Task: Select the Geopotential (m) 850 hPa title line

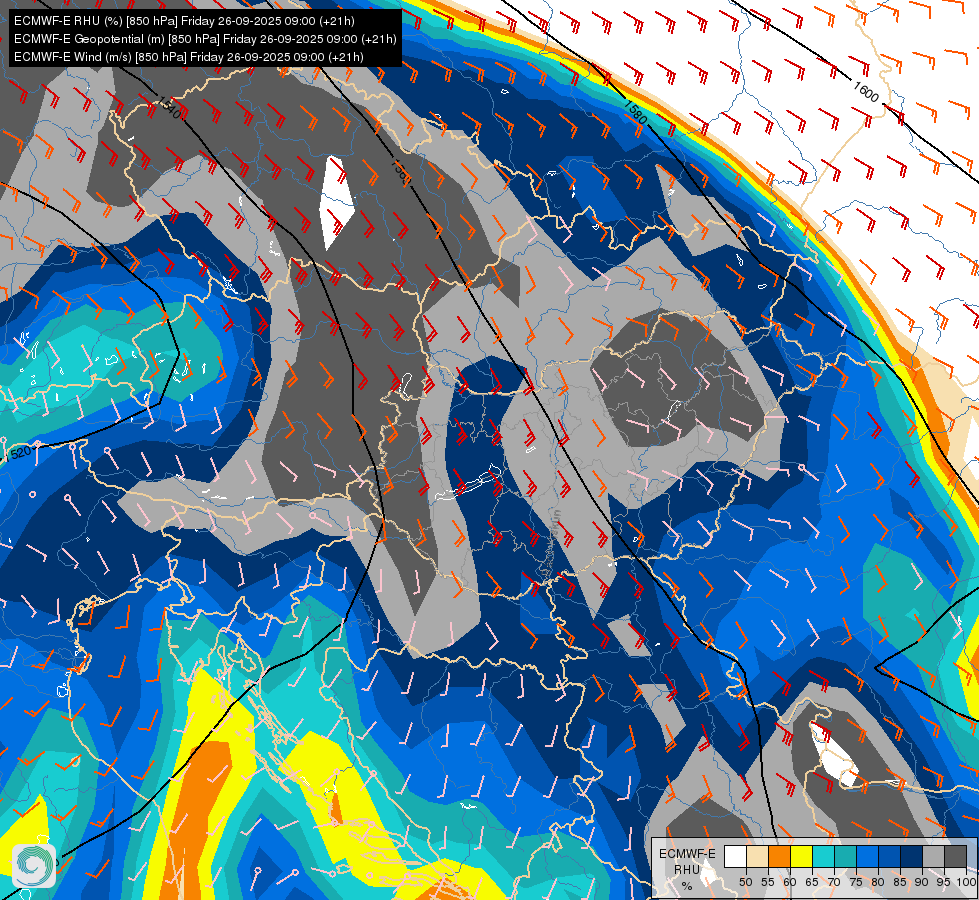Action: click(205, 39)
